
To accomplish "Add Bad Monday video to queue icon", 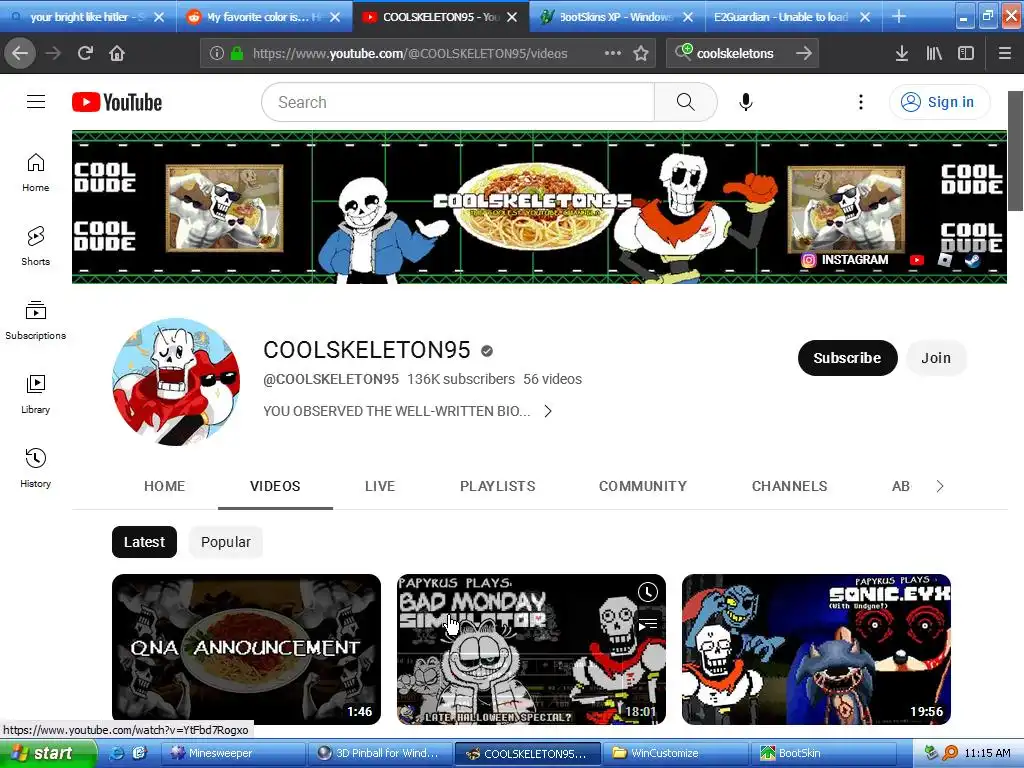I will pos(648,625).
